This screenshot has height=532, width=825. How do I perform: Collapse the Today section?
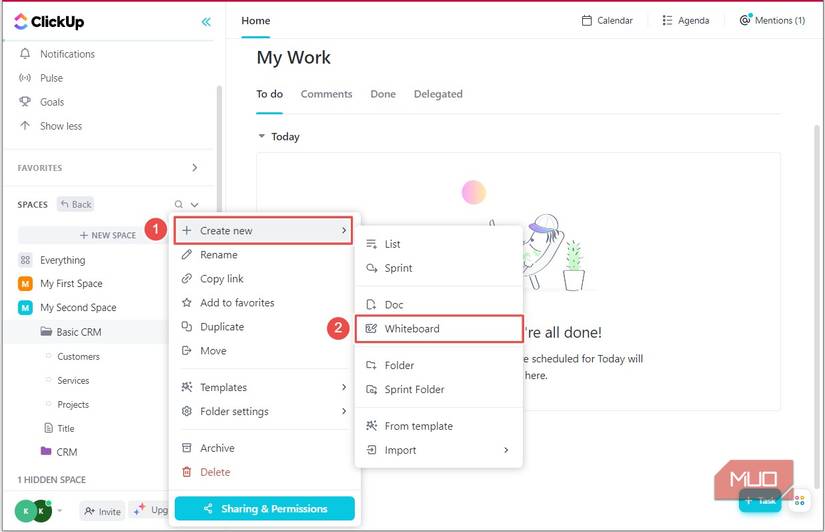[x=261, y=136]
